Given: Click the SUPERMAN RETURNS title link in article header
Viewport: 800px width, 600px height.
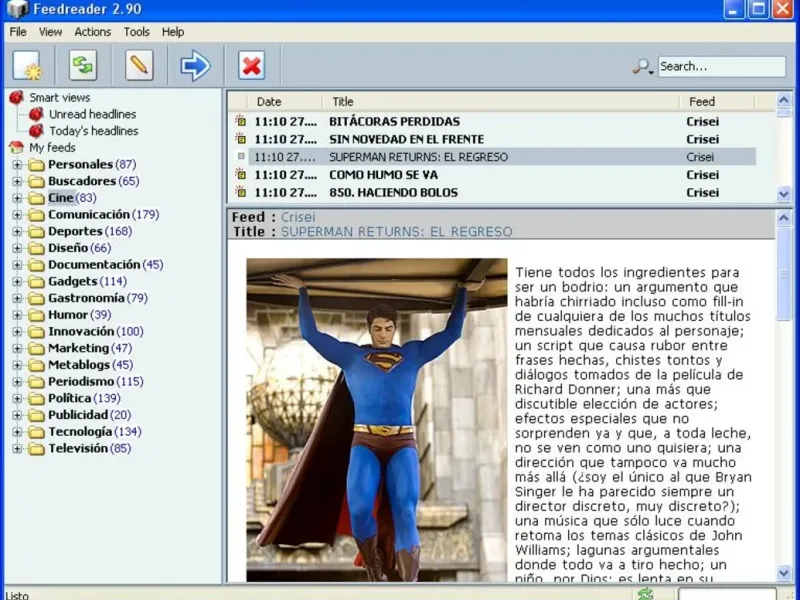Looking at the screenshot, I should click(396, 232).
